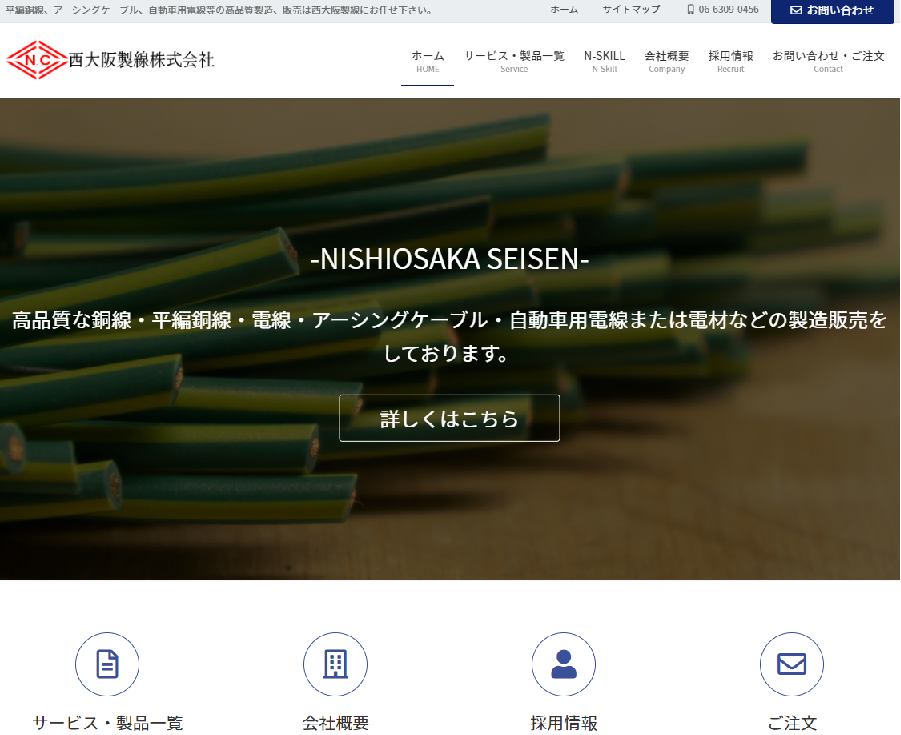The image size is (901, 735).
Task: Follow the 会社概要 label below the hero
Action: (x=336, y=723)
